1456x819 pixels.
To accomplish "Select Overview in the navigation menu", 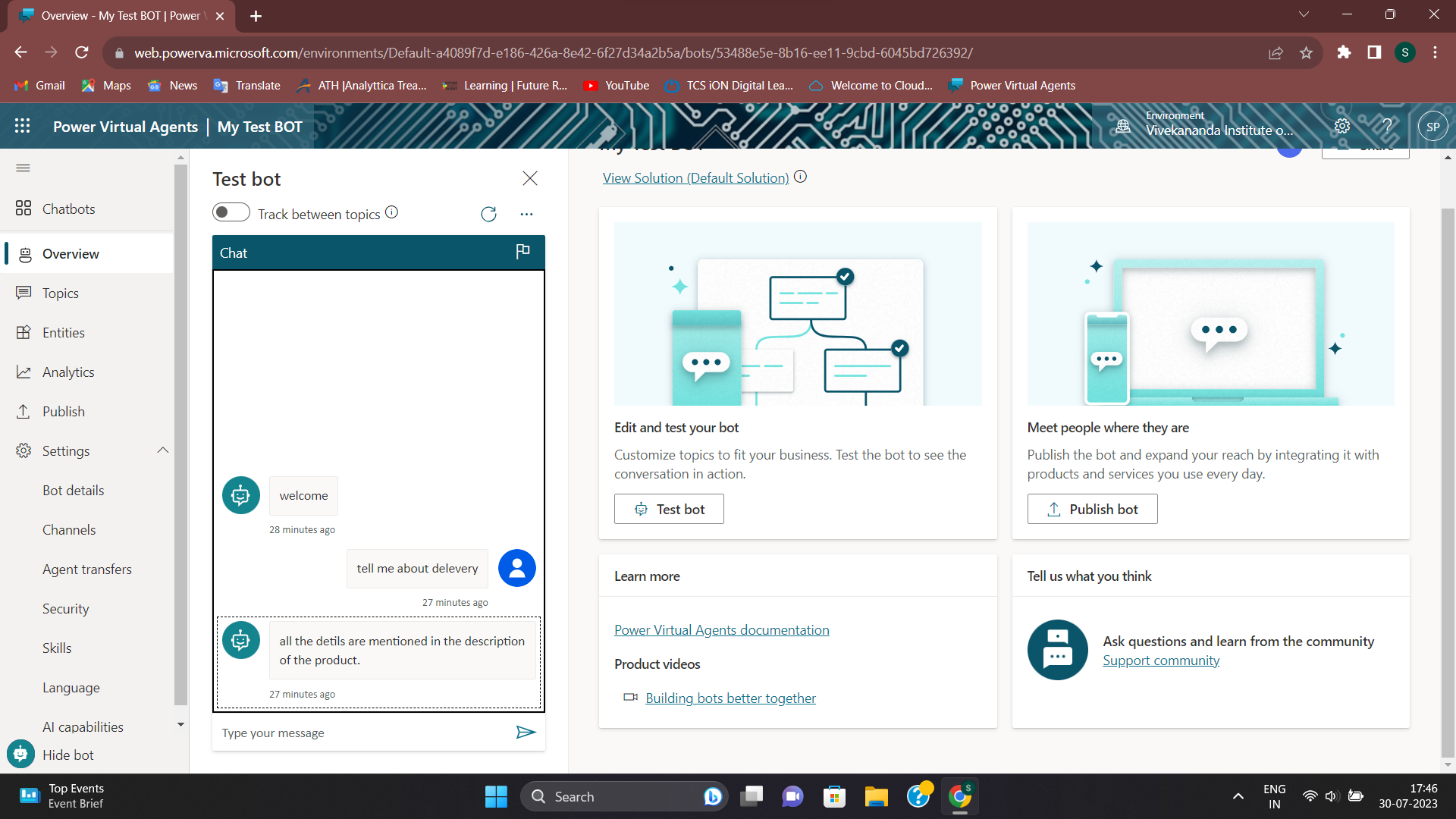I will click(x=71, y=253).
